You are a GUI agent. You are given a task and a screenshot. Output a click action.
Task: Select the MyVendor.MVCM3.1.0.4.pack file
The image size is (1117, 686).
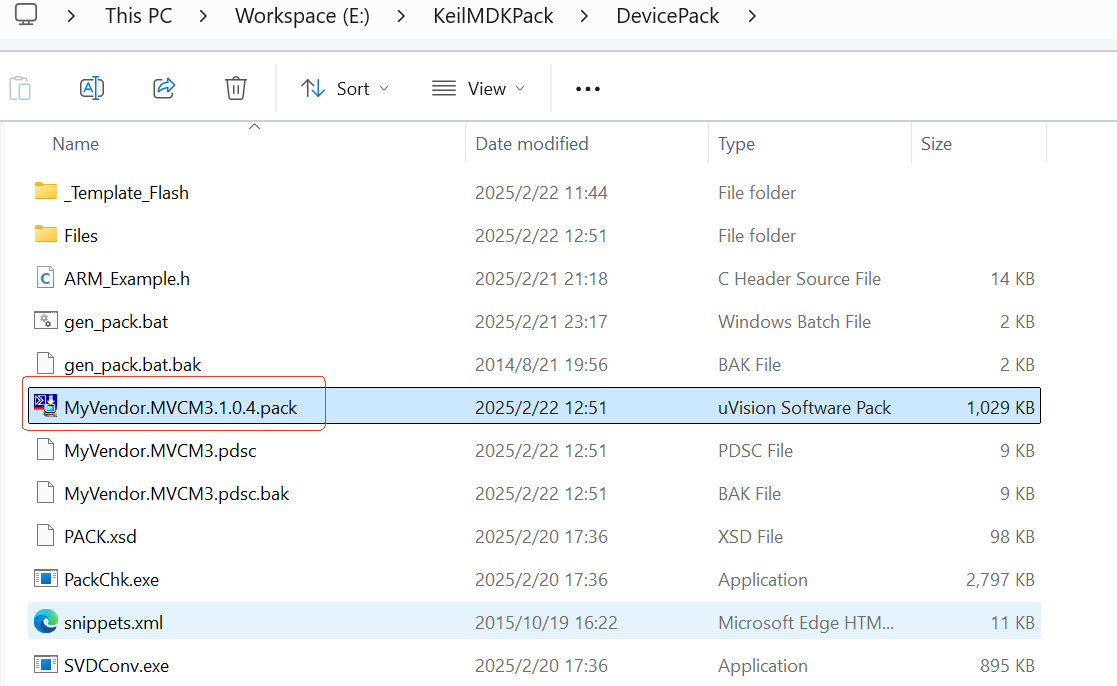point(180,407)
